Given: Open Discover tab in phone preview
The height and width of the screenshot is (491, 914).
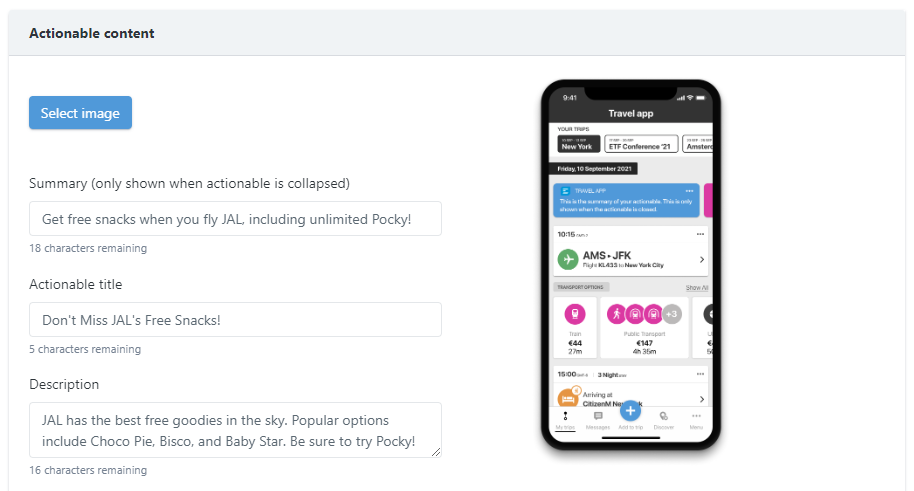Looking at the screenshot, I should coord(663,419).
